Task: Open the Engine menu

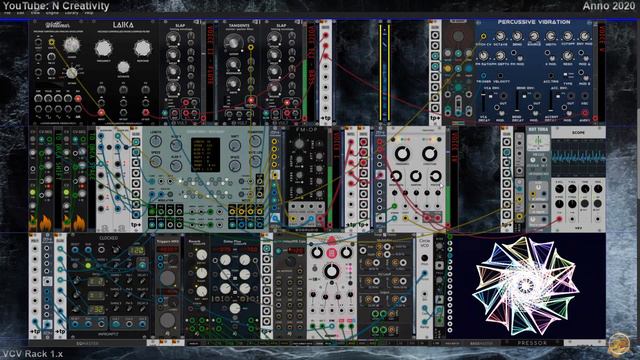Action: click(x=52, y=13)
